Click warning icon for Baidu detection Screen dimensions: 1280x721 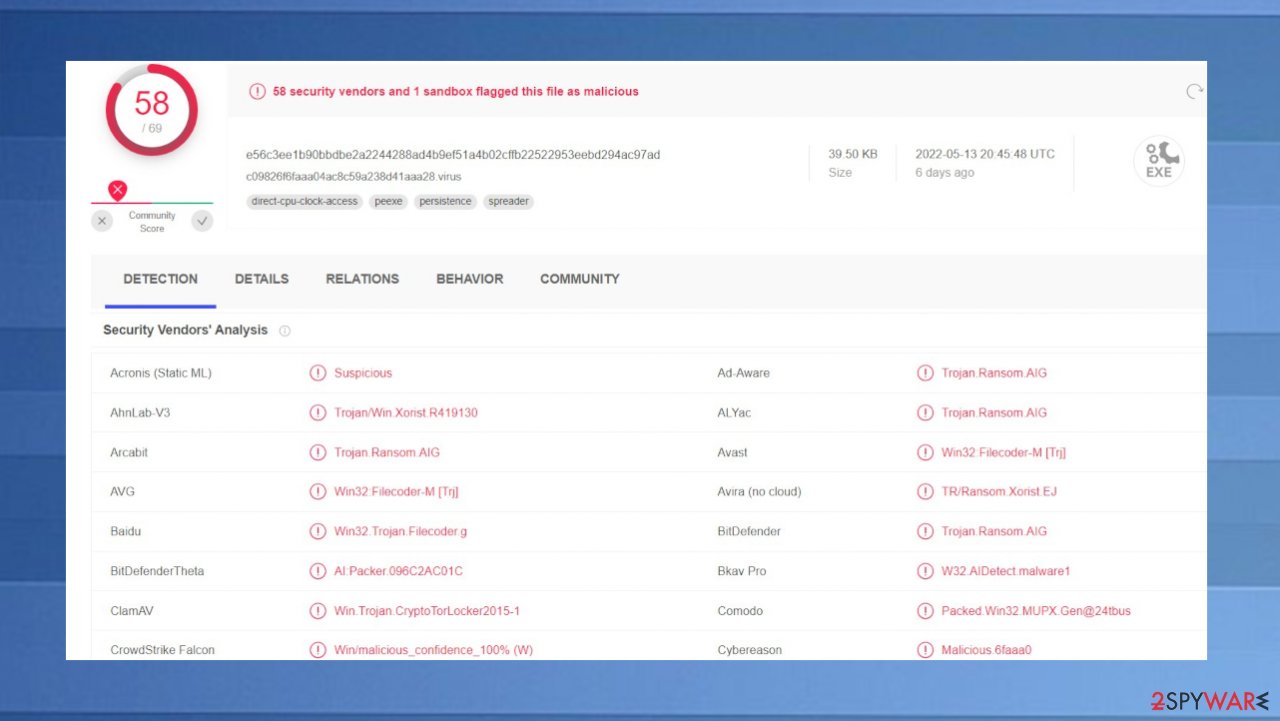[x=318, y=531]
